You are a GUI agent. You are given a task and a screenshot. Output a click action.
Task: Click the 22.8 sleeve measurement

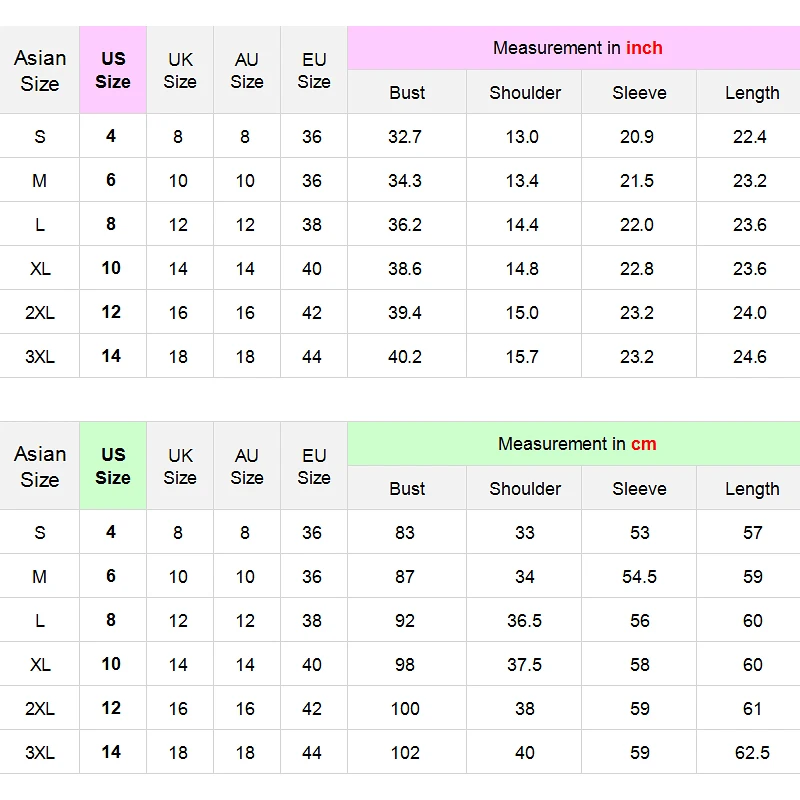tap(637, 269)
